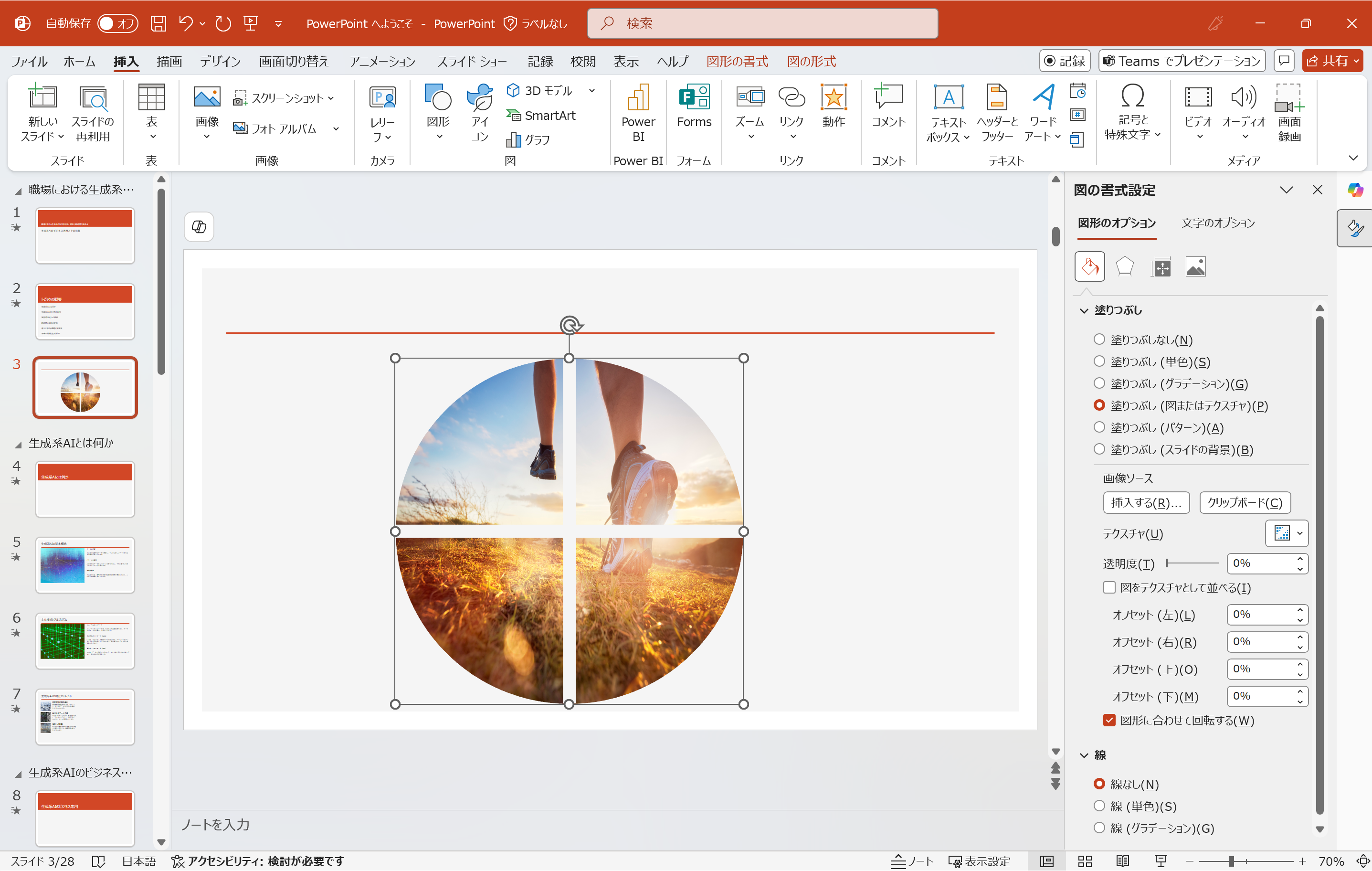The image size is (1372, 871).
Task: Click the クリップボード(C) button
Action: 1245,503
